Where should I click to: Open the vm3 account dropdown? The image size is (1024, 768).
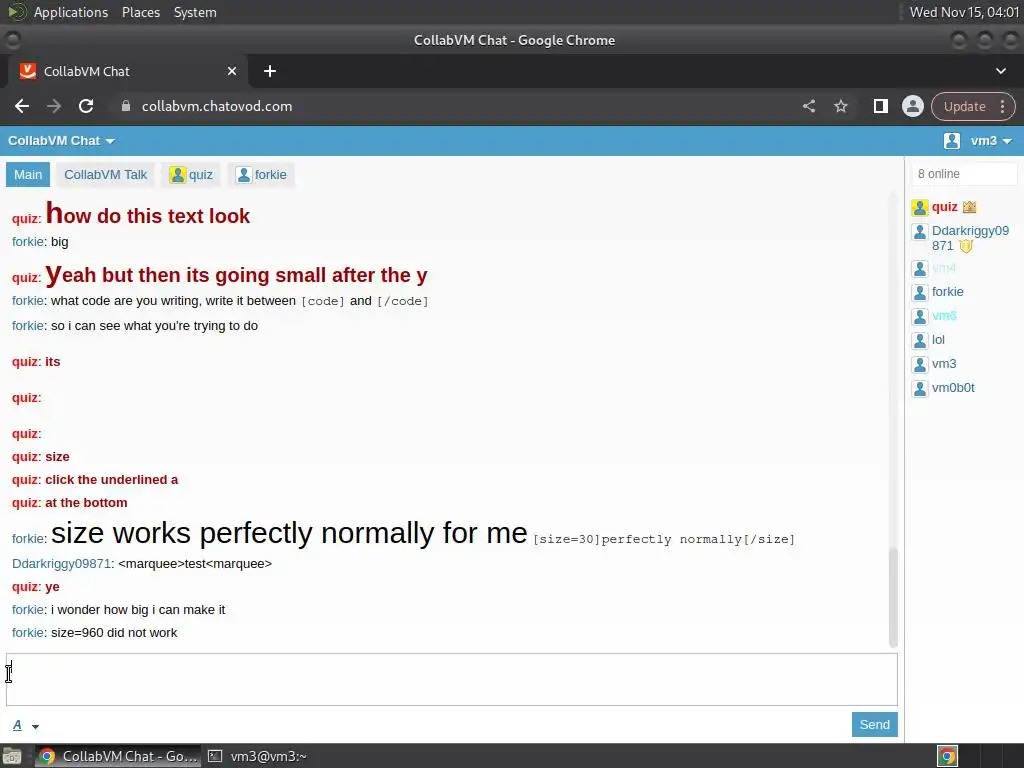click(991, 141)
